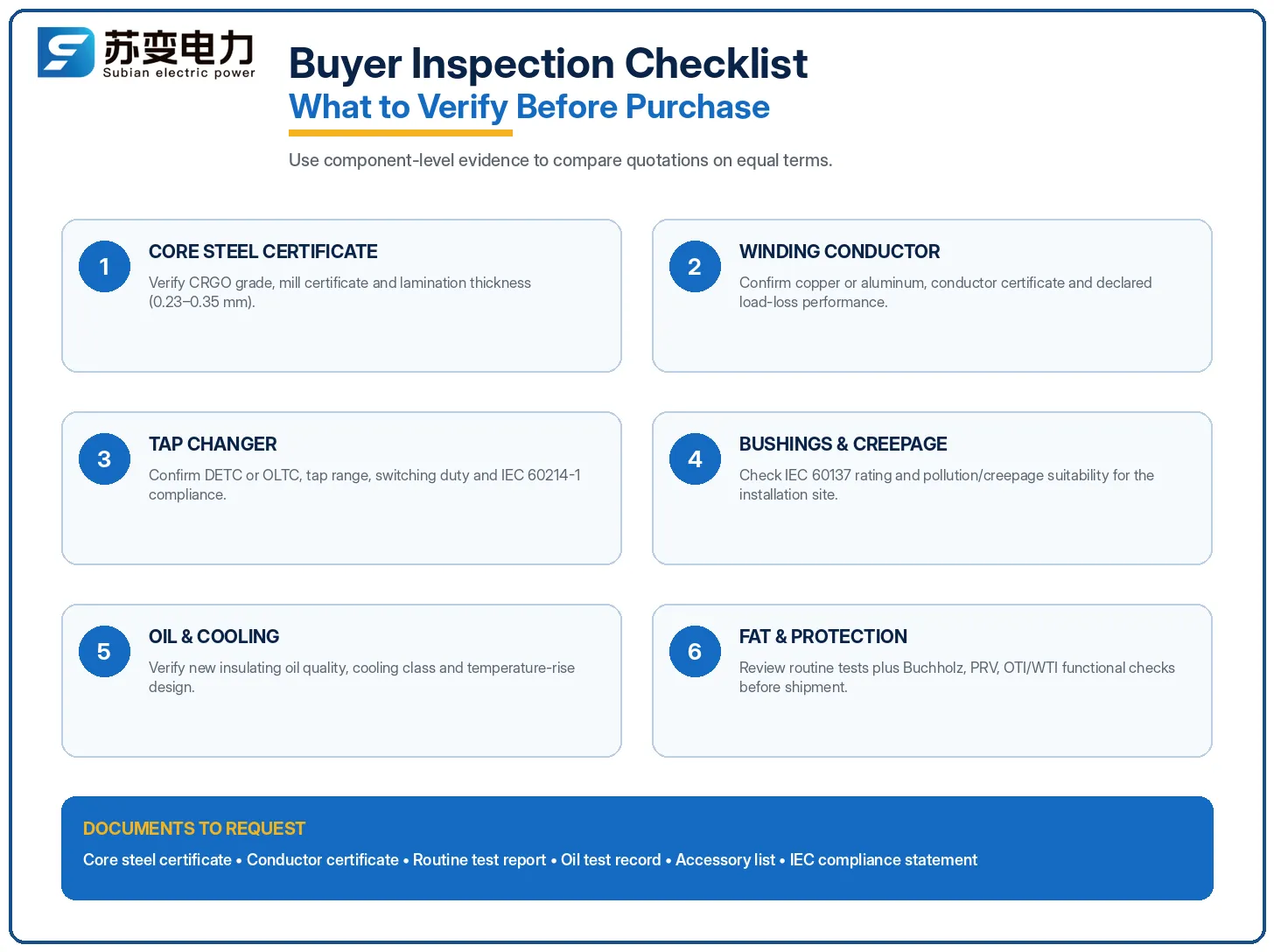Click the Documents to Request title
Screen dimensions: 1274x952
click(194, 829)
